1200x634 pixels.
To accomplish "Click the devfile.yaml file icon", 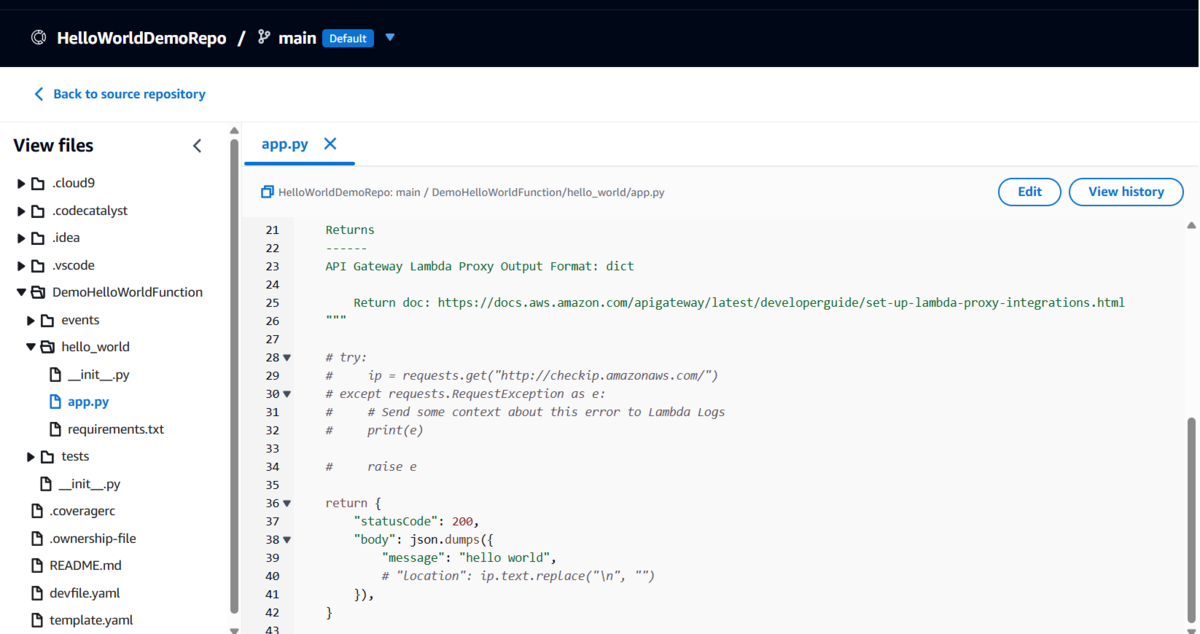I will (37, 593).
